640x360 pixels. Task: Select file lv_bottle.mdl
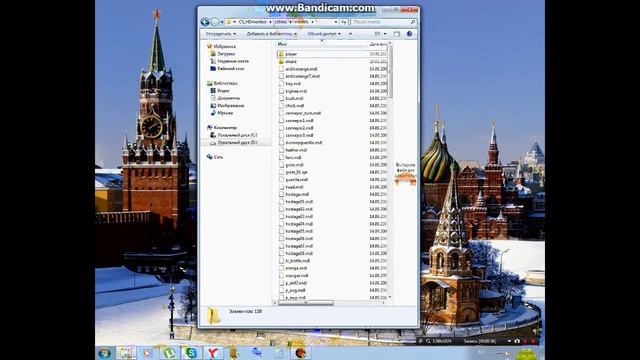click(298, 261)
